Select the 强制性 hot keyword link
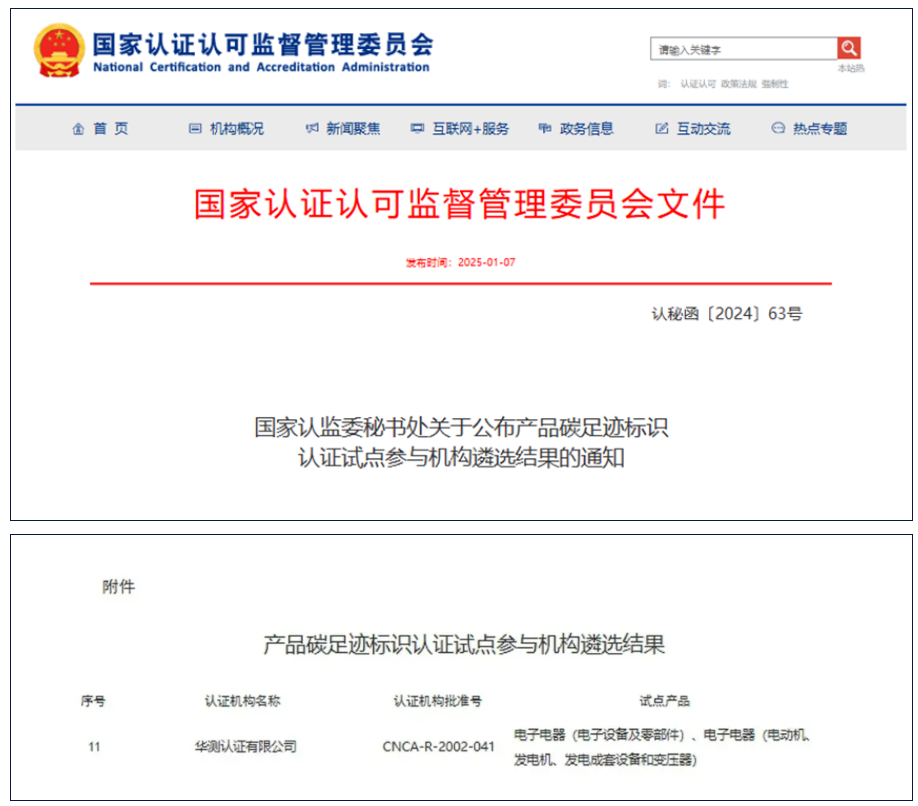Viewport: 918px width, 806px height. (x=774, y=84)
